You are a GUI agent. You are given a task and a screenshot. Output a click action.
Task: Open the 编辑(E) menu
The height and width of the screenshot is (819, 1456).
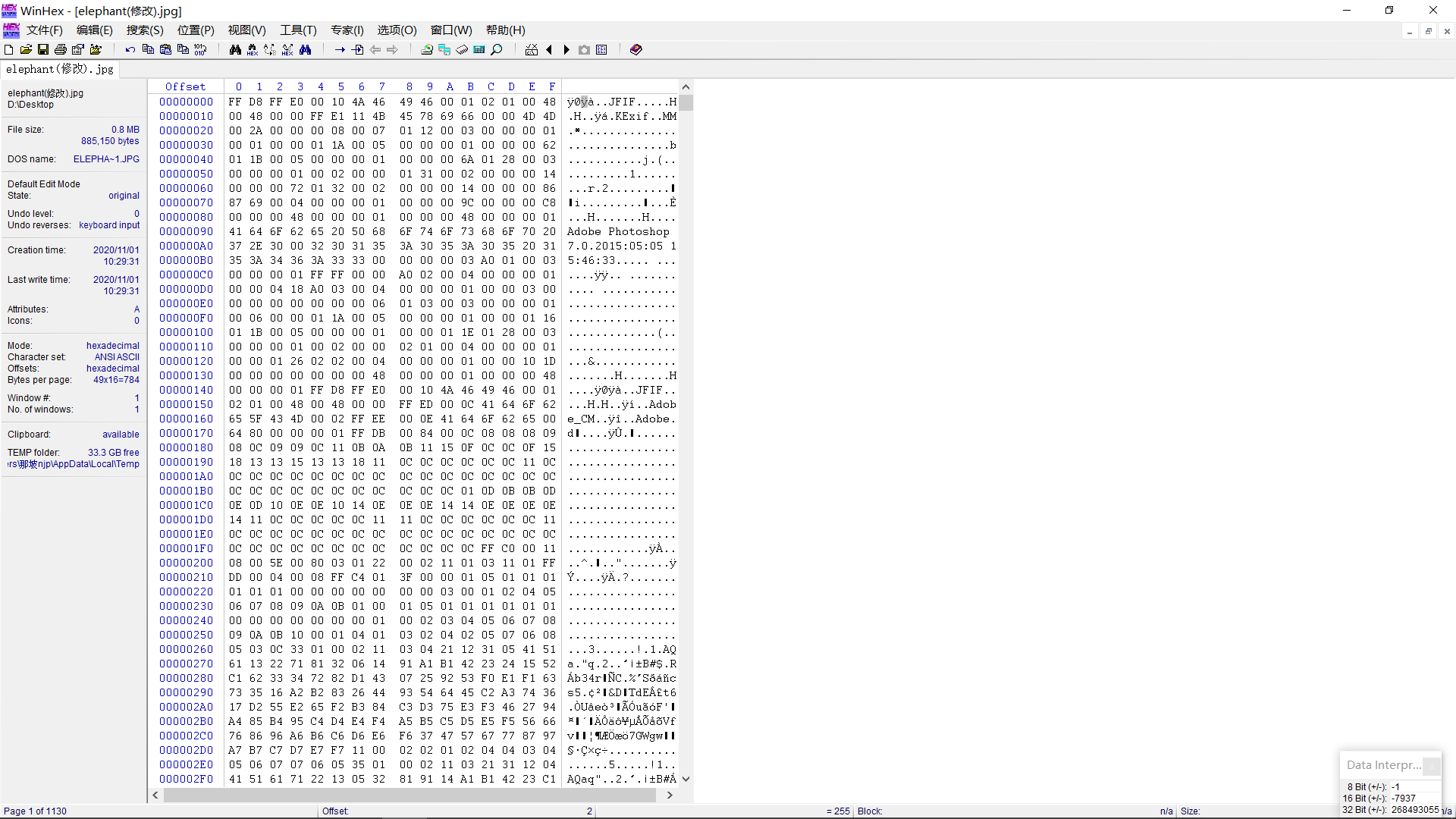click(x=95, y=30)
